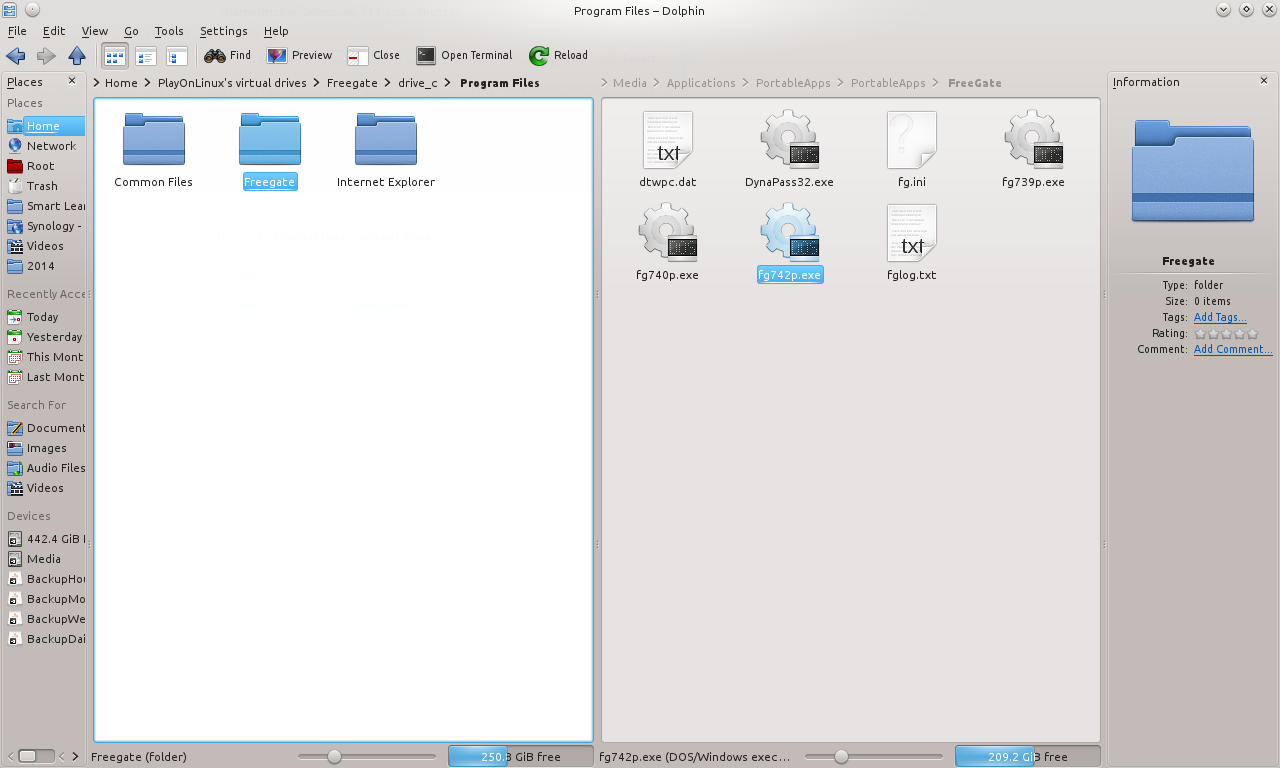Show files modified Yesterday
This screenshot has width=1280, height=768.
click(44, 337)
